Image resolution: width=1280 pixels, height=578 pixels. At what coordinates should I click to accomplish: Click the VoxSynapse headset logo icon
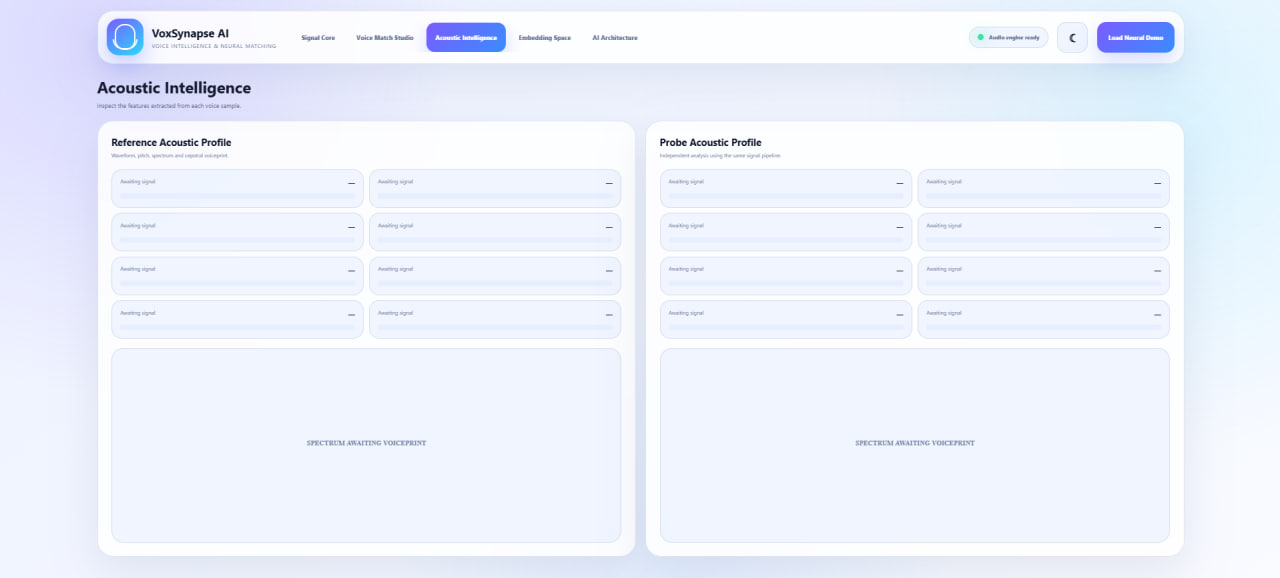tap(125, 37)
